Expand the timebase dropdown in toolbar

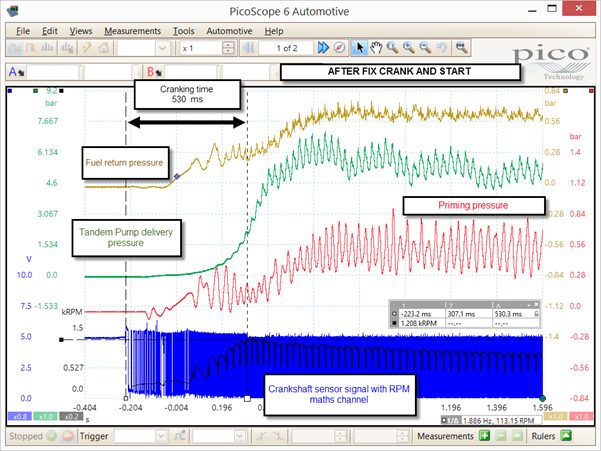point(162,48)
